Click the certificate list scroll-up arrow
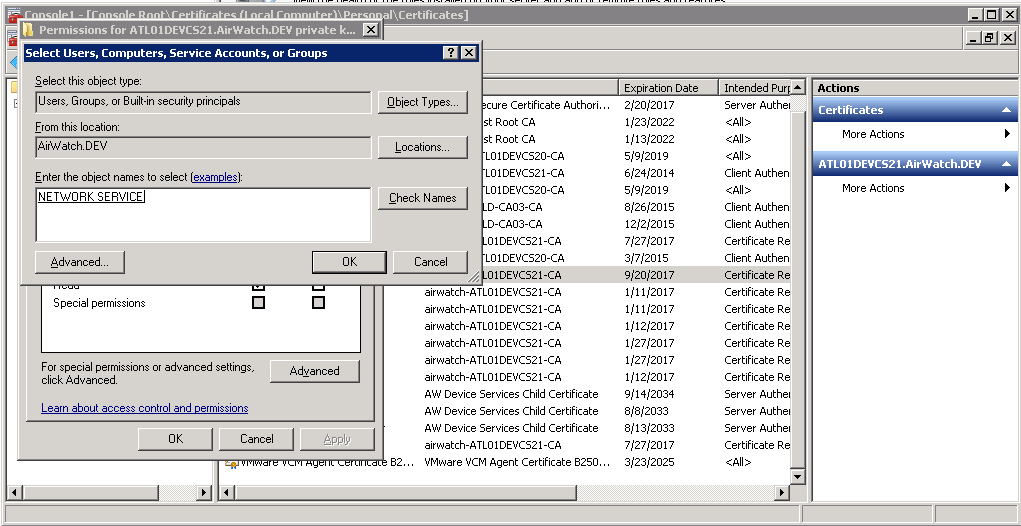 point(798,87)
